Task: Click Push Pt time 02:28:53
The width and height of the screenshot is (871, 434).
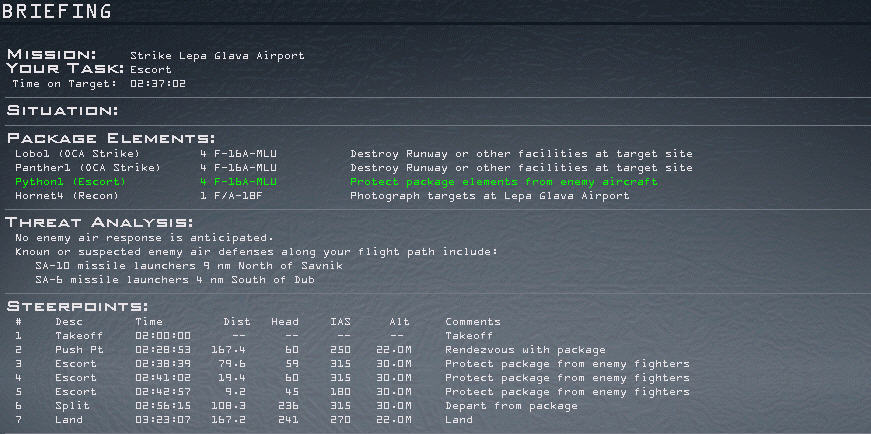Action: pyautogui.click(x=163, y=350)
